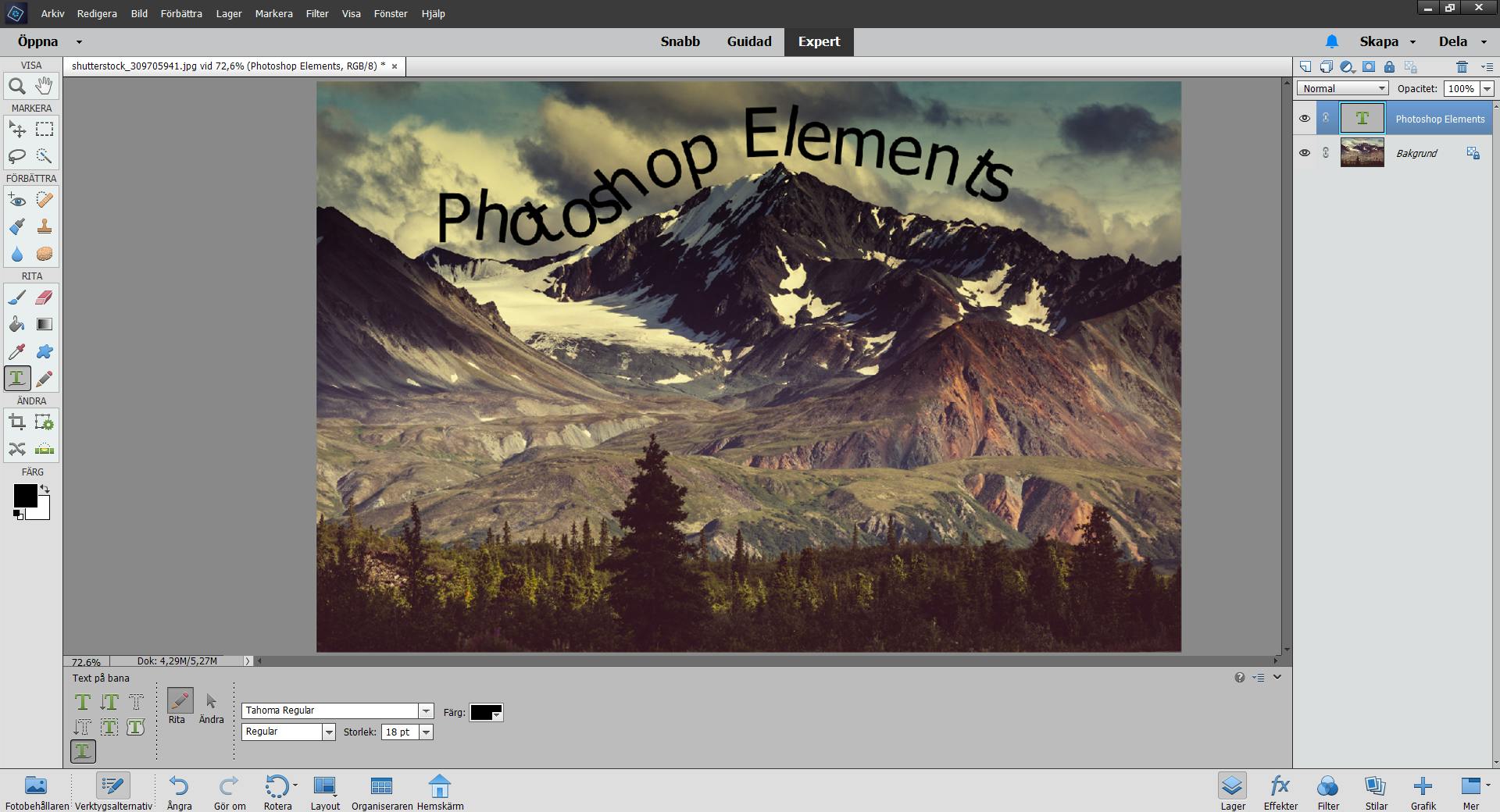
Task: Select the Pencil tool in the toolbox
Action: [x=45, y=379]
